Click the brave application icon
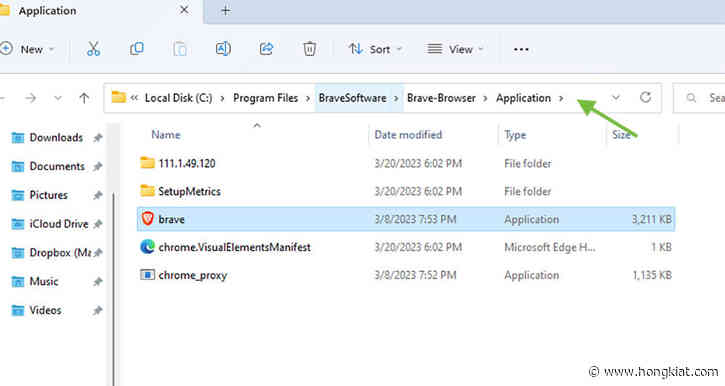This screenshot has width=725, height=386. coord(147,219)
